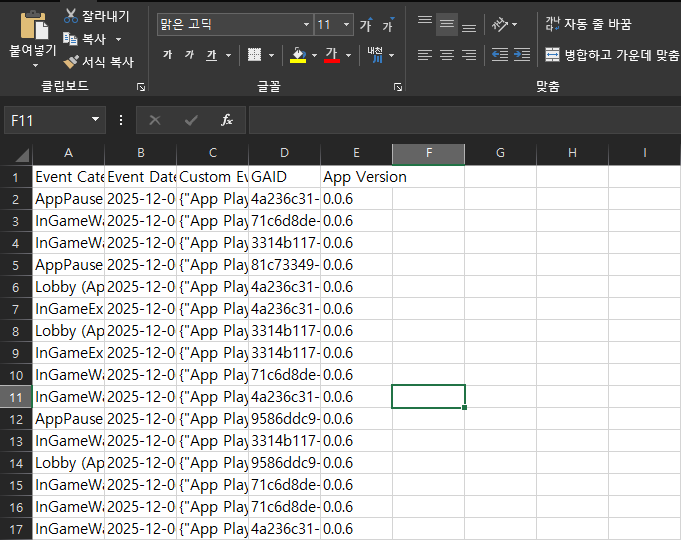Screen dimensions: 681x540
Task: Open font color picker dropdown
Action: (x=348, y=55)
